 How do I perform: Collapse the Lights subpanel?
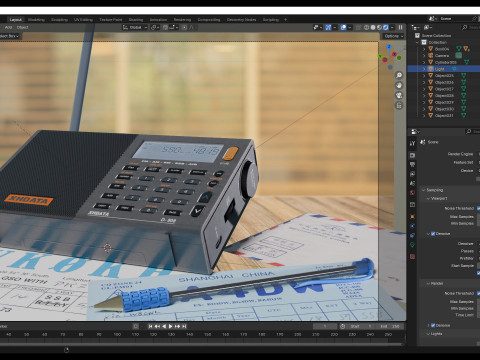point(429,334)
